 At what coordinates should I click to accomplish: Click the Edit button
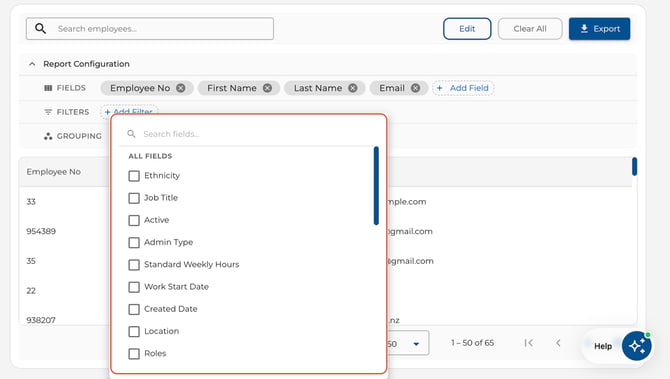467,29
